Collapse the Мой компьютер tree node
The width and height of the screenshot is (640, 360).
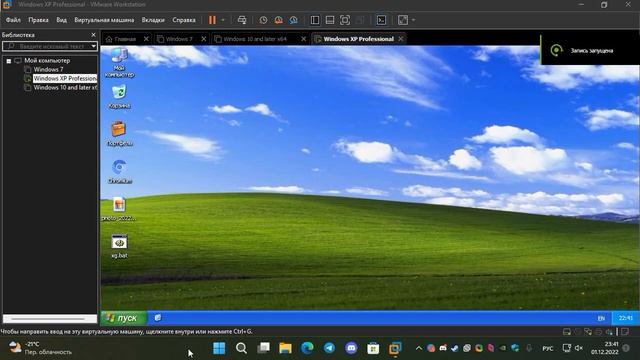point(9,61)
